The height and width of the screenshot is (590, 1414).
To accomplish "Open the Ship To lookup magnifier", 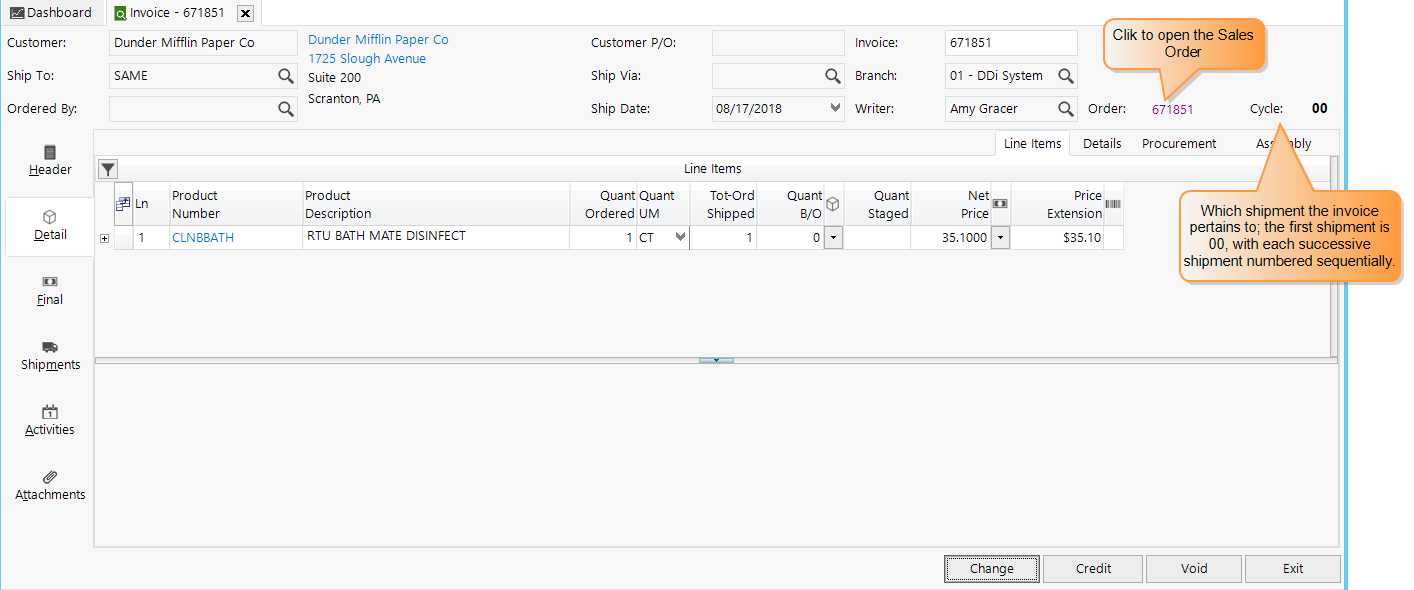I will pos(287,75).
